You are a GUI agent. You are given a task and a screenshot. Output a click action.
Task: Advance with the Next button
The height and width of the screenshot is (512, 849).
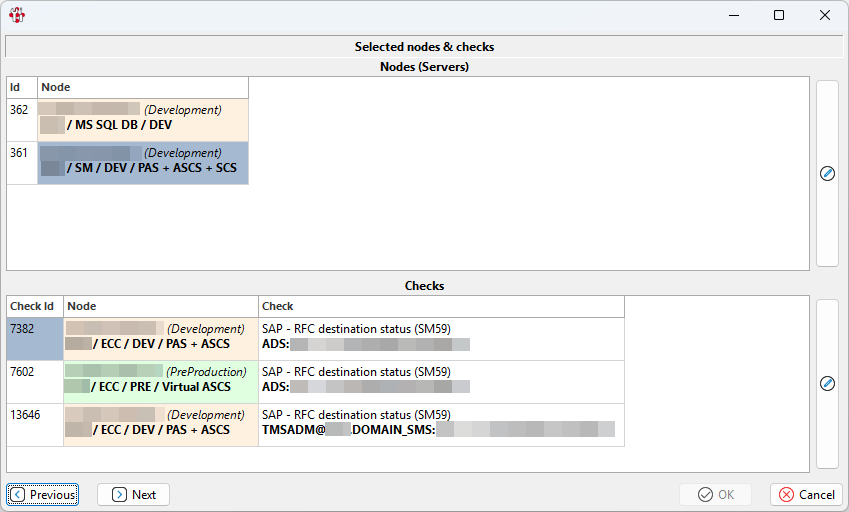click(133, 494)
